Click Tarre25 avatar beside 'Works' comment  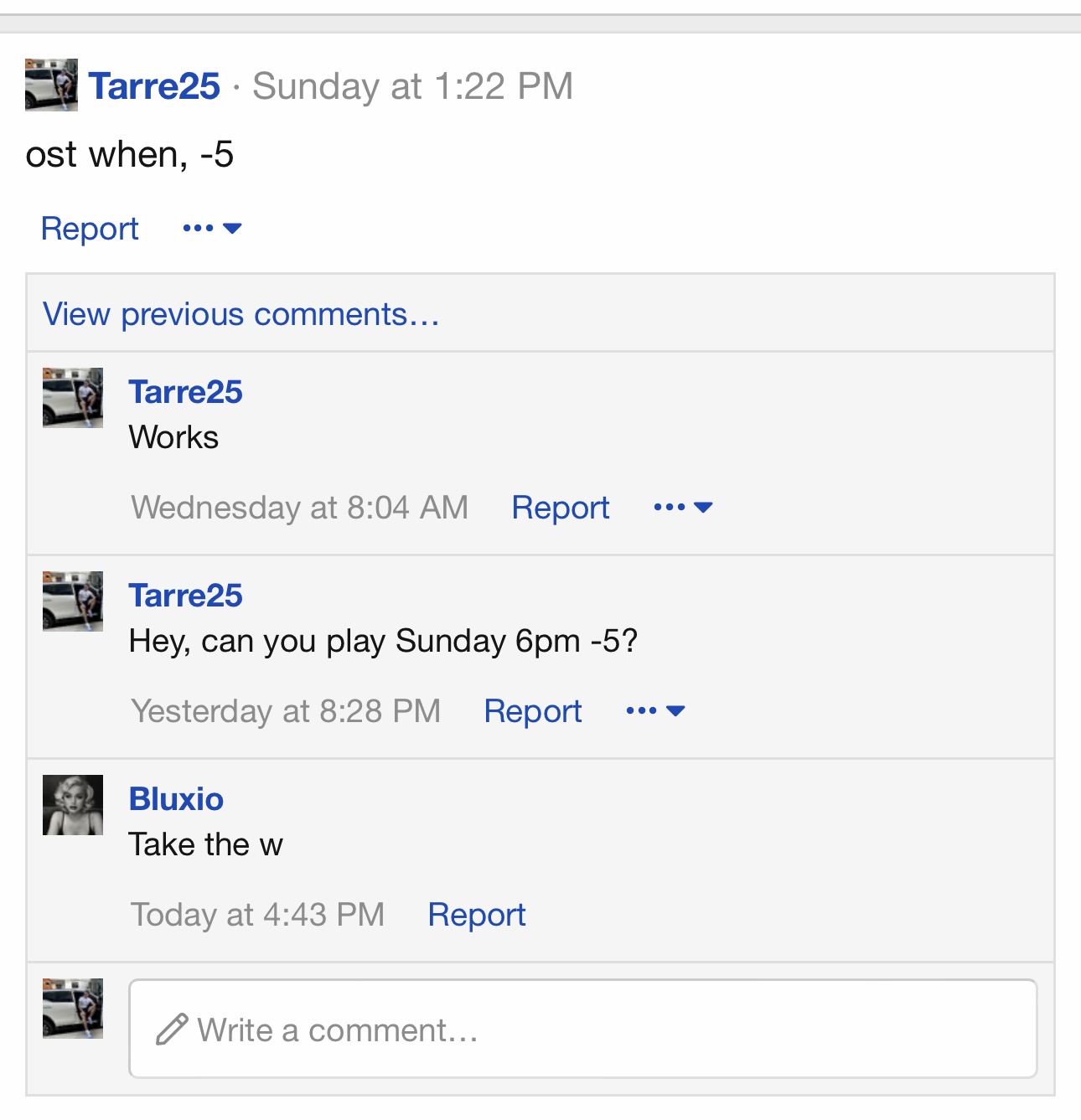coord(73,398)
